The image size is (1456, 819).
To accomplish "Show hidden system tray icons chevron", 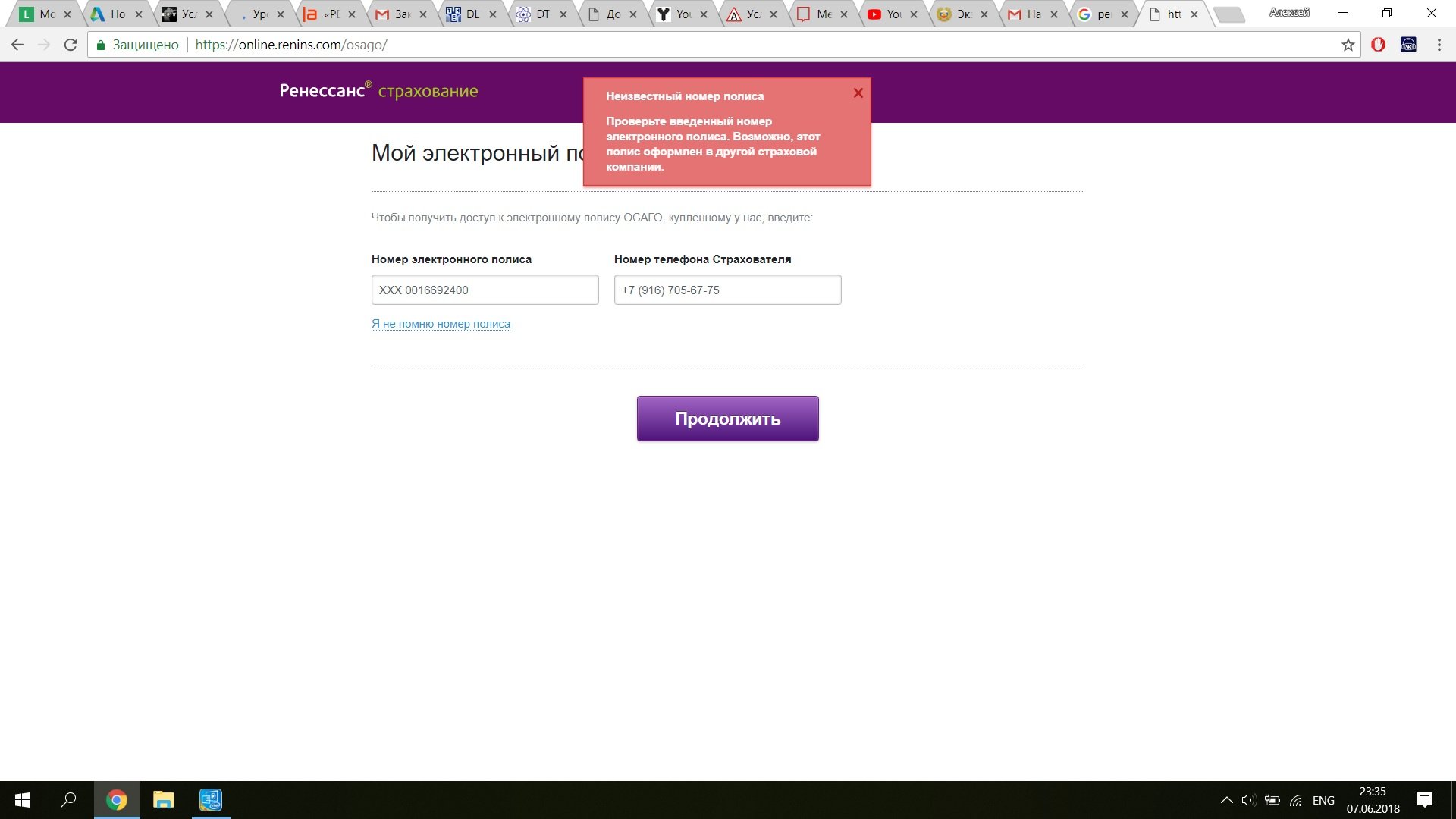I will click(x=1226, y=800).
